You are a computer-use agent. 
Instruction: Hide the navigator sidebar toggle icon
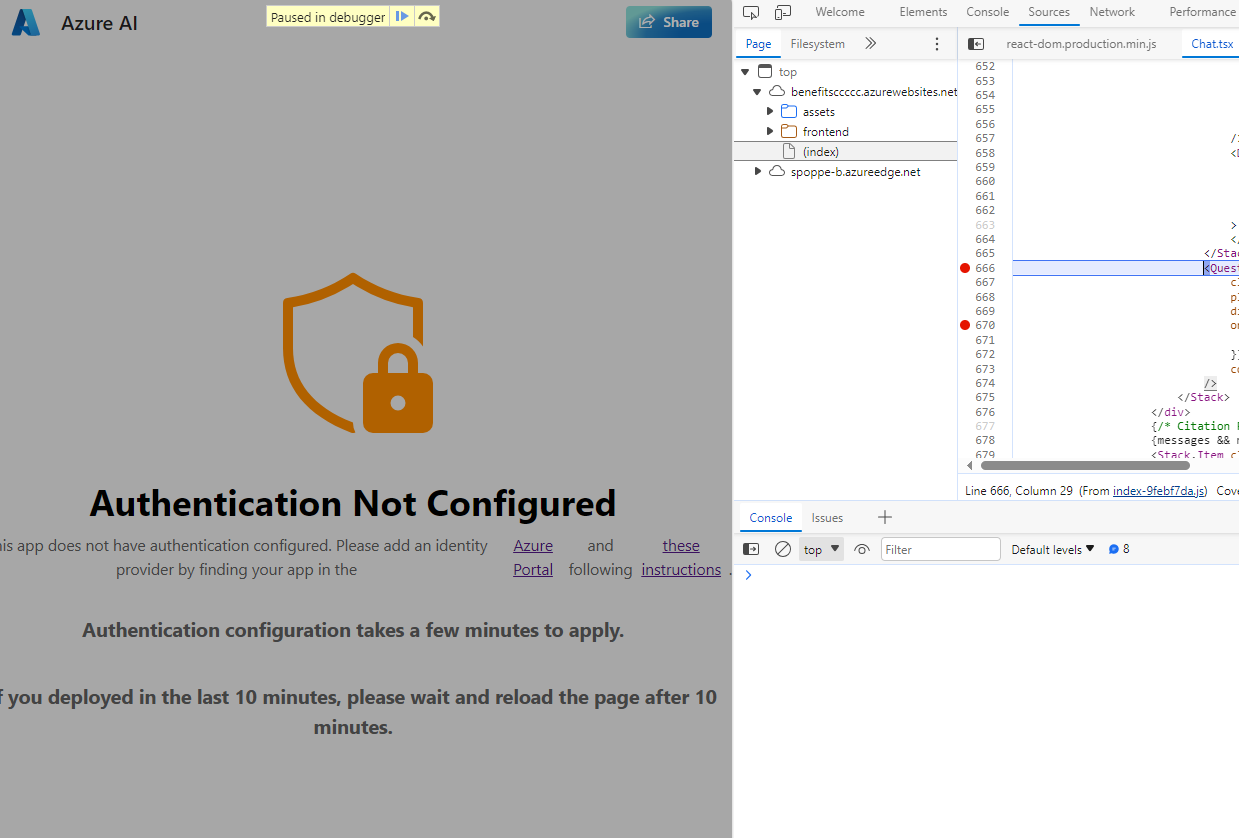pos(976,44)
